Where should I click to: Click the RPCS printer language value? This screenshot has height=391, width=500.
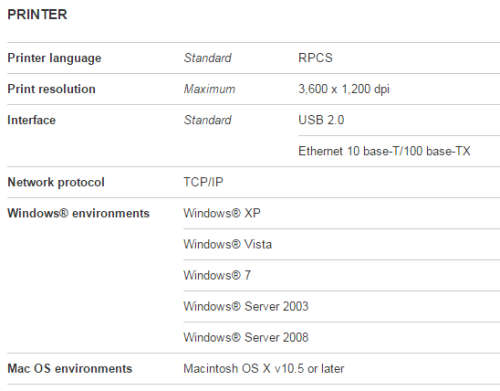click(315, 58)
